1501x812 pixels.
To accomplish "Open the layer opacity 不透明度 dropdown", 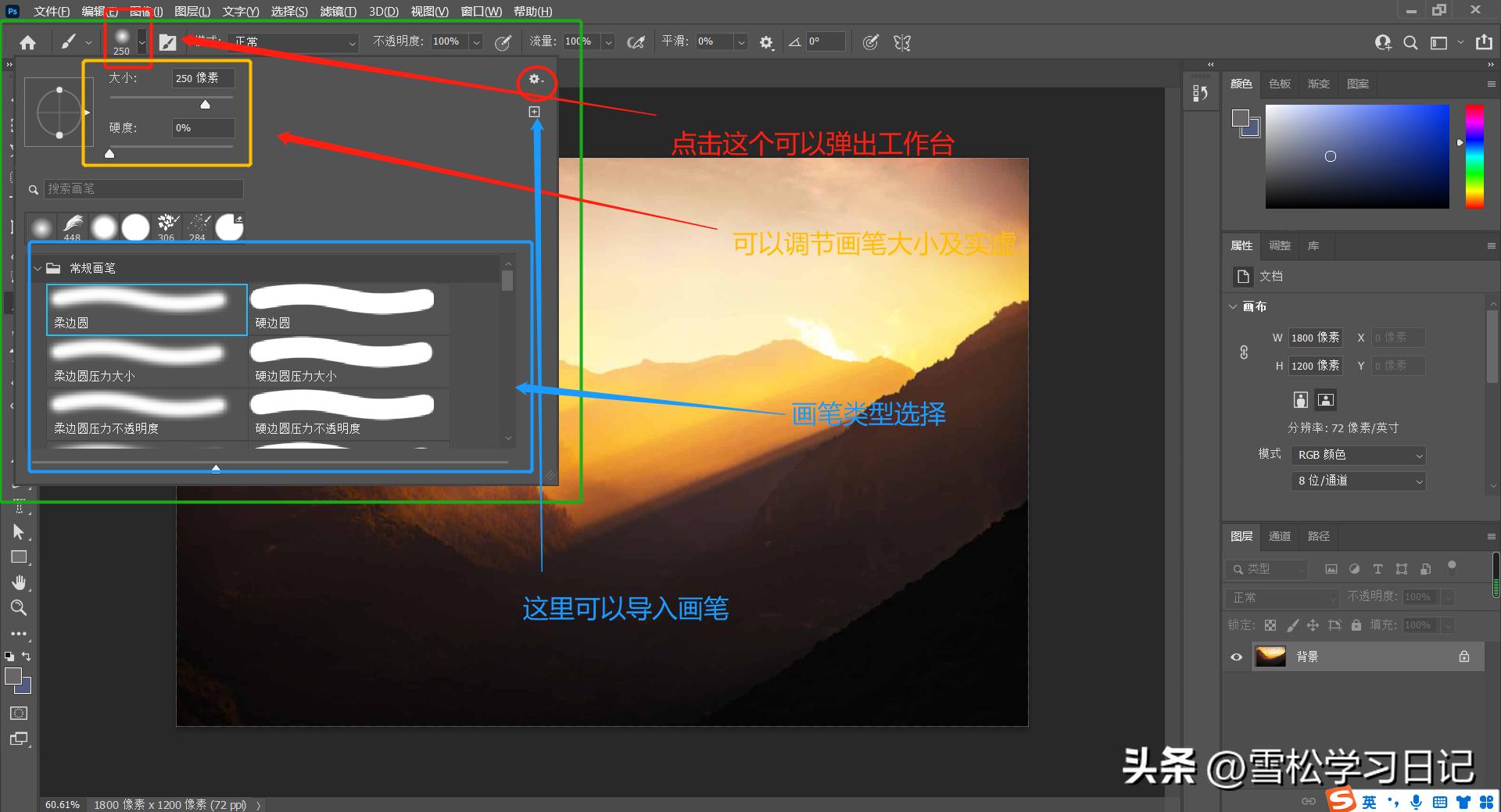I will (1448, 597).
